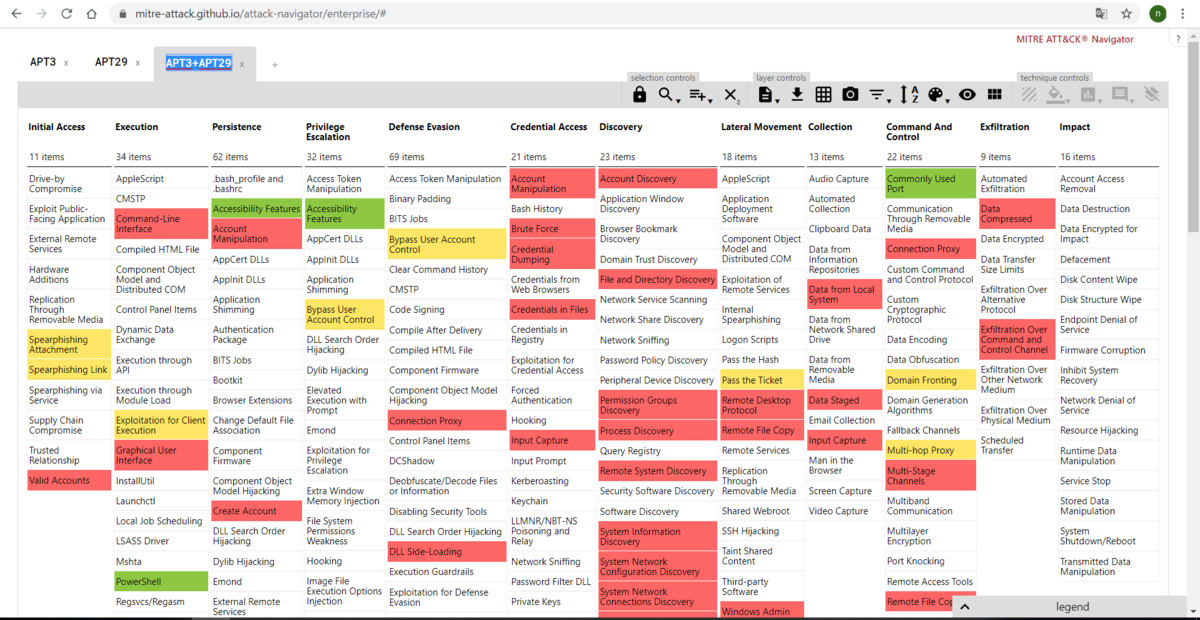
Task: Select the PowerShell technique cell
Action: click(161, 581)
